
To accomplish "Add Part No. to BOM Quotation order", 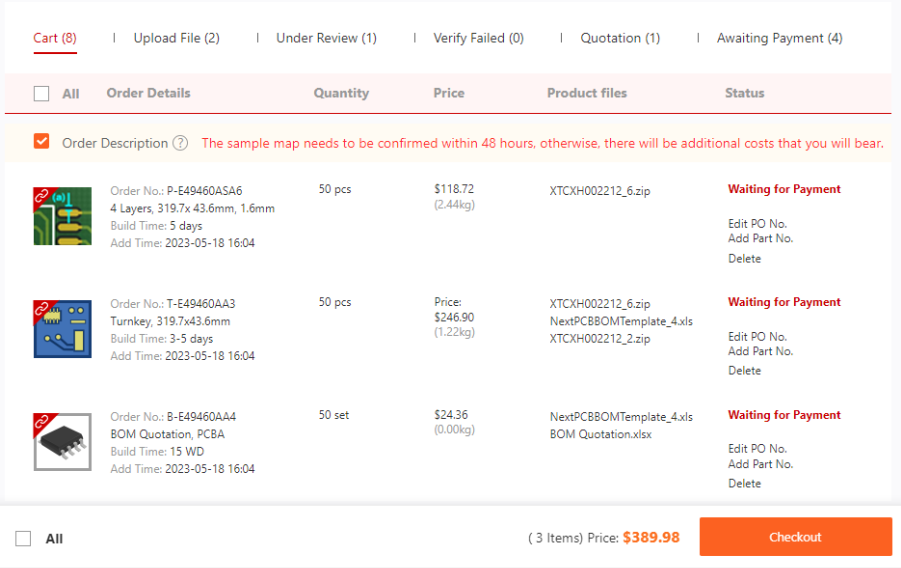I will [760, 464].
